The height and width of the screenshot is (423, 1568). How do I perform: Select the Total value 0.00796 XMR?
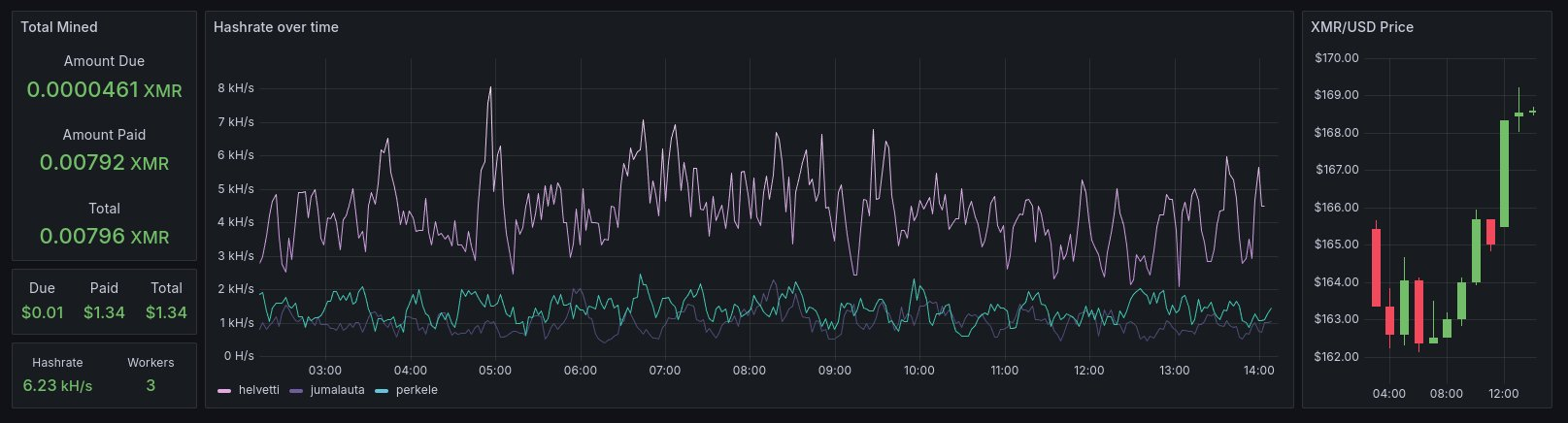click(x=104, y=237)
